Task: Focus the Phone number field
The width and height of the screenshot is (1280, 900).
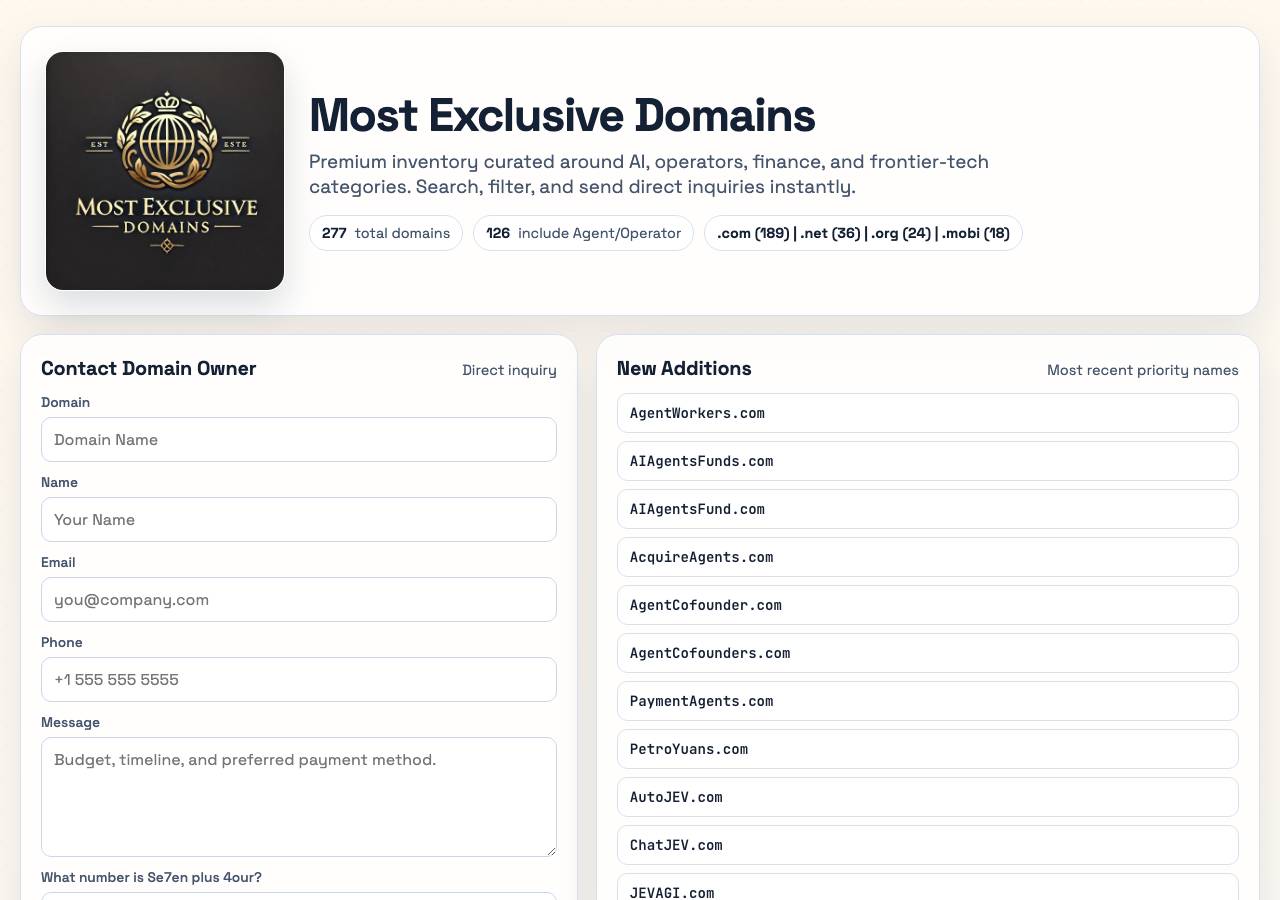Action: click(299, 680)
